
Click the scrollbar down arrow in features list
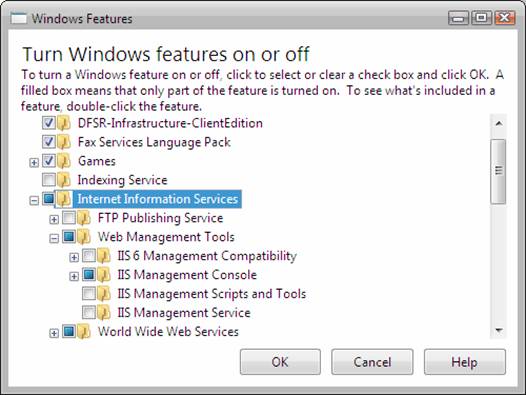click(498, 330)
